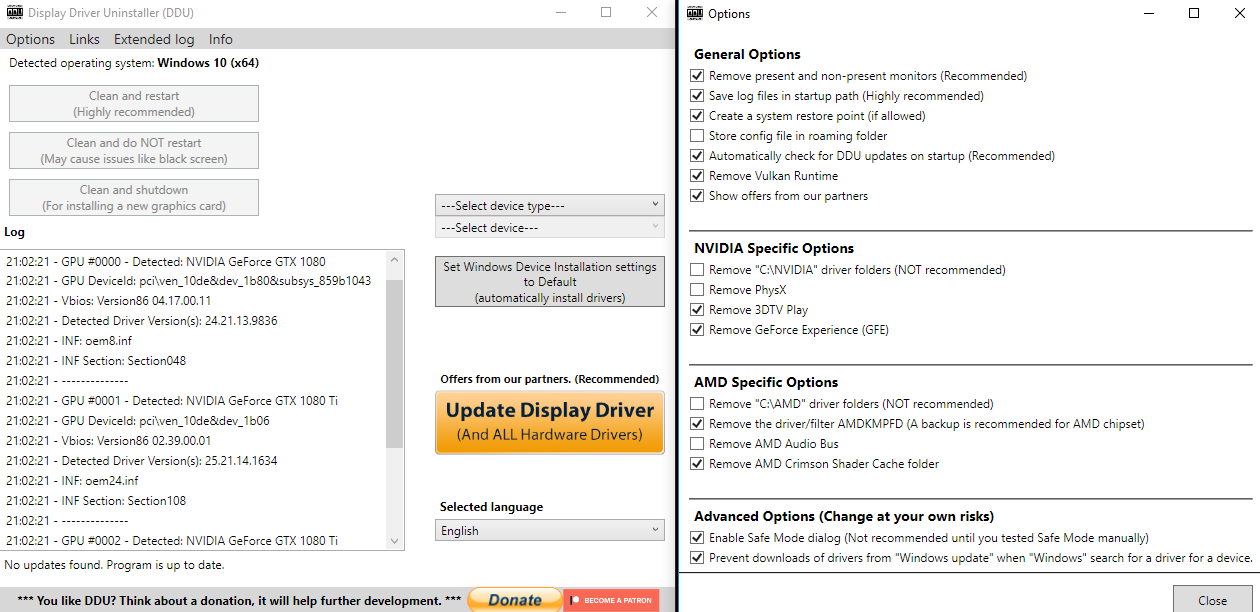The height and width of the screenshot is (612, 1260).
Task: Enable Store config file in roaming folder
Action: (x=697, y=136)
